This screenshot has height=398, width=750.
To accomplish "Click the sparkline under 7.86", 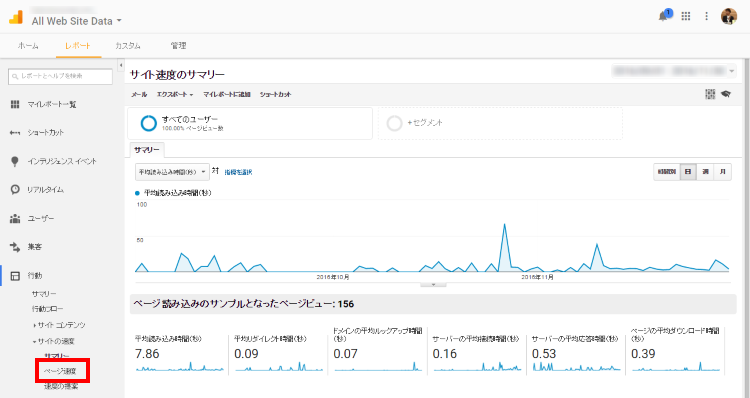I will (x=179, y=367).
